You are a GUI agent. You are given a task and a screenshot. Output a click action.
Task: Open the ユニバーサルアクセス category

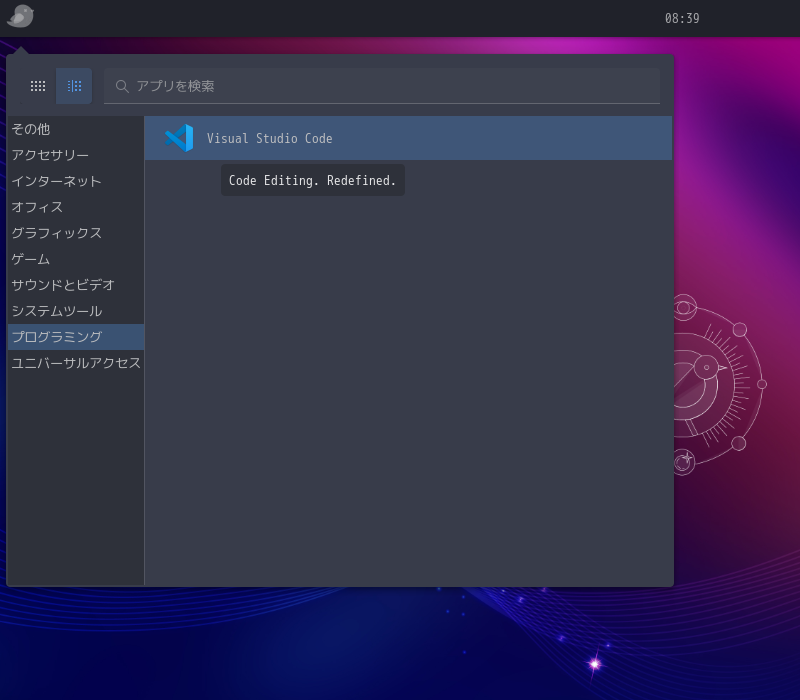[76, 363]
